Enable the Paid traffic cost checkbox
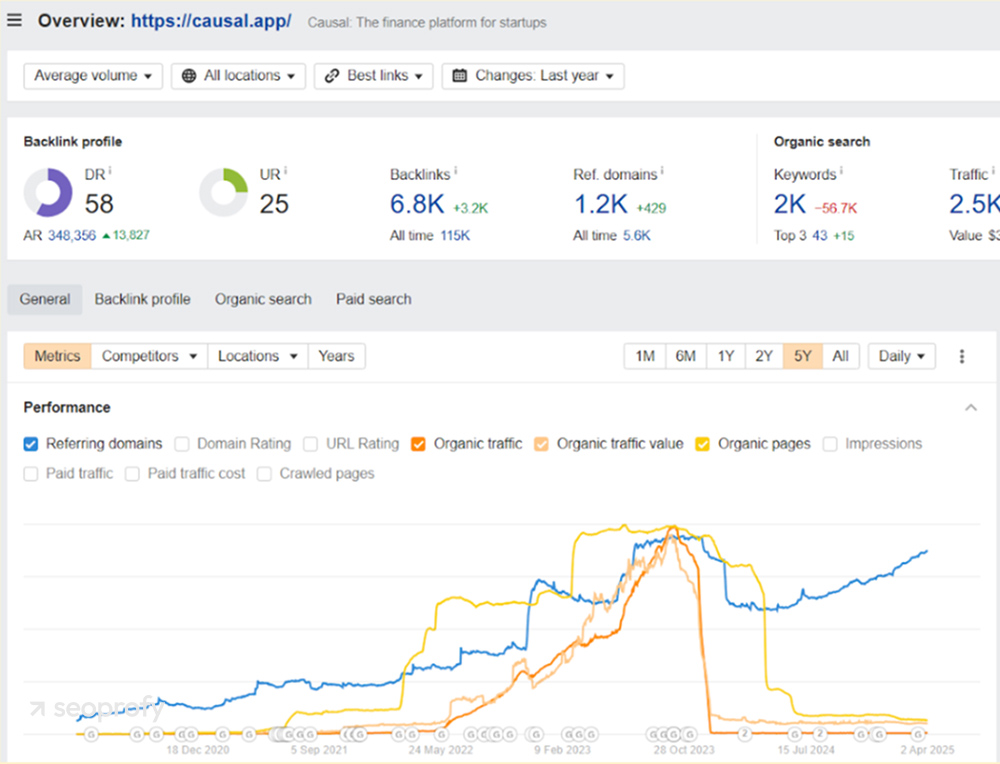 pos(132,474)
